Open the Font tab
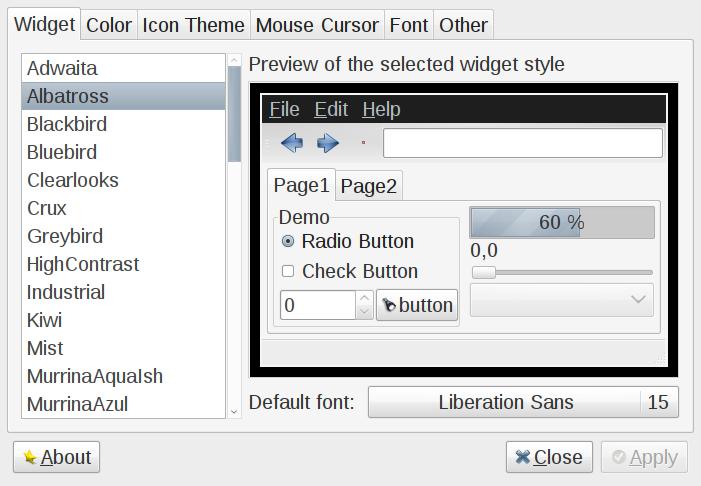701x486 pixels. point(409,25)
